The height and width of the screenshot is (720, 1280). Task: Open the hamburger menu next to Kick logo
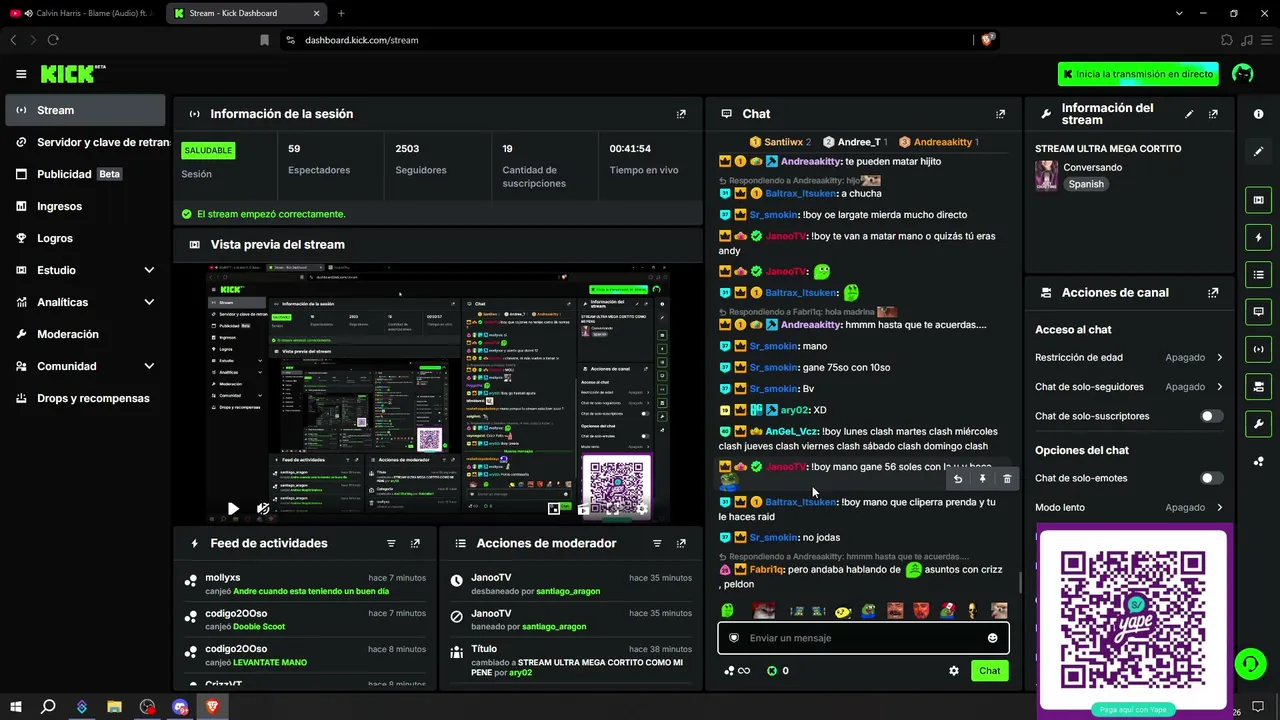coord(21,74)
